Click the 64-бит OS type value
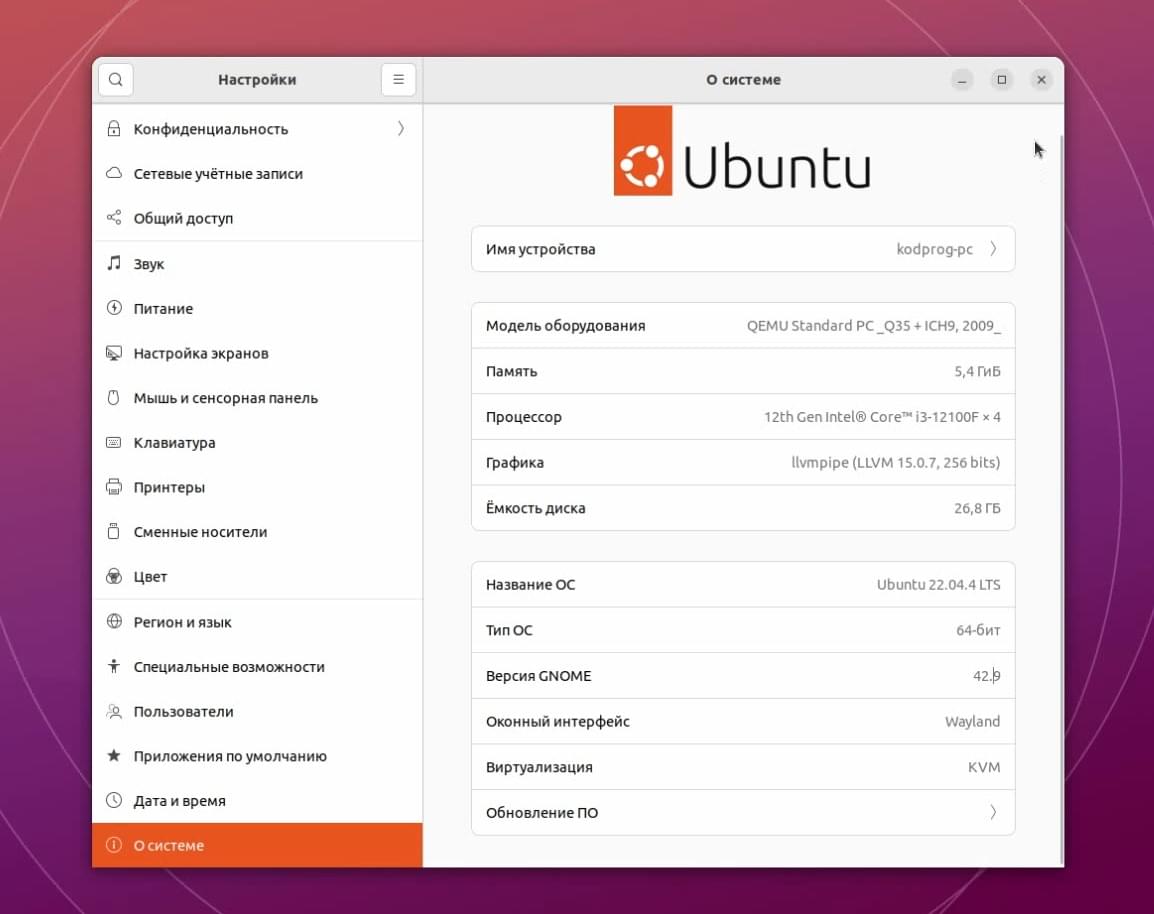This screenshot has height=914, width=1154. coord(978,631)
